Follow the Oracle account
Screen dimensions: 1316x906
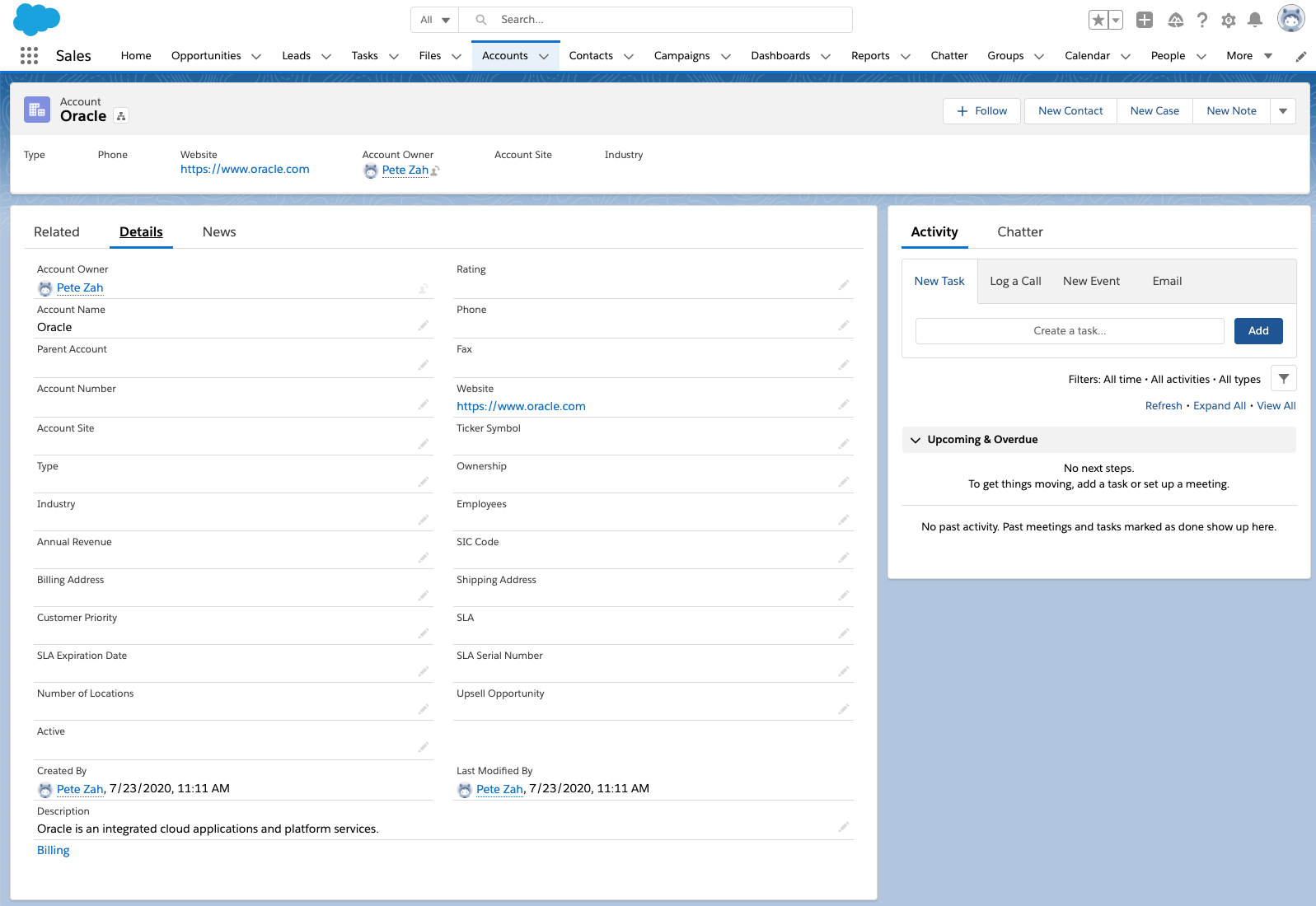pos(981,111)
